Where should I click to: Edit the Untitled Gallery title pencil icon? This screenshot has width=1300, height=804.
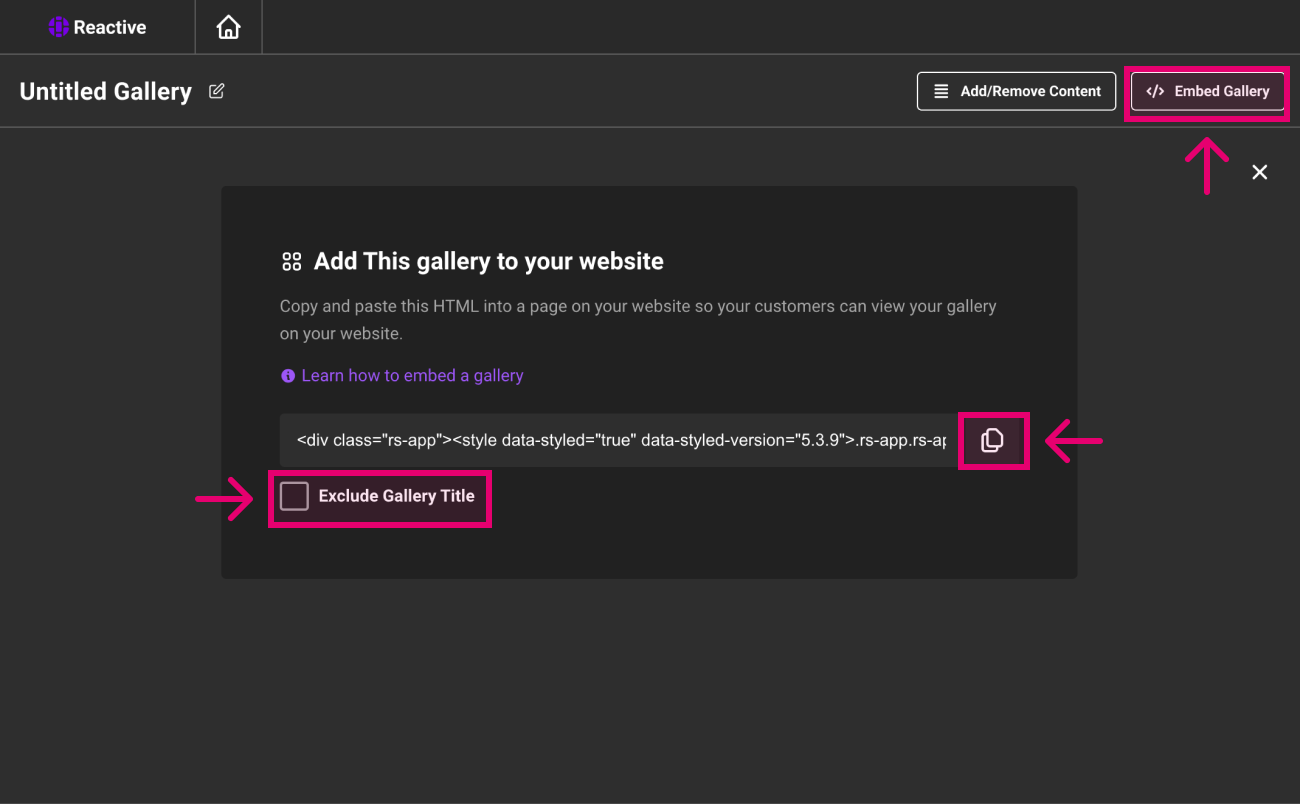216,91
